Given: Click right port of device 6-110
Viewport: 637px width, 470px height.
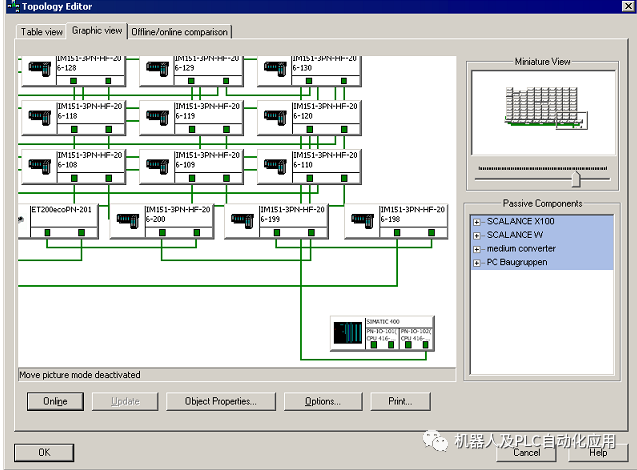Looking at the screenshot, I should coord(344,178).
